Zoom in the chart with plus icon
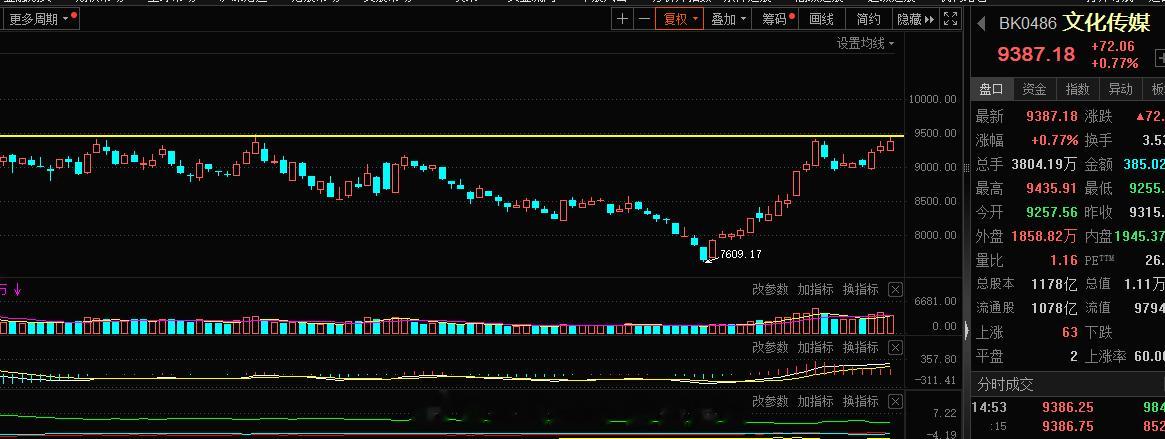The image size is (1165, 439). pyautogui.click(x=622, y=19)
